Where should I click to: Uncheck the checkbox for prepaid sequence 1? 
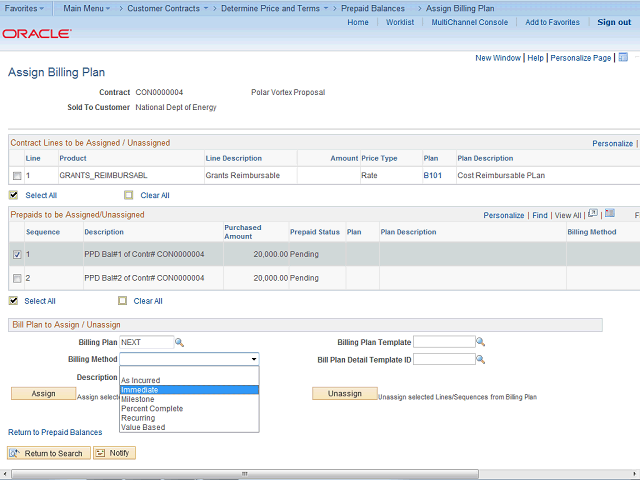(x=16, y=254)
